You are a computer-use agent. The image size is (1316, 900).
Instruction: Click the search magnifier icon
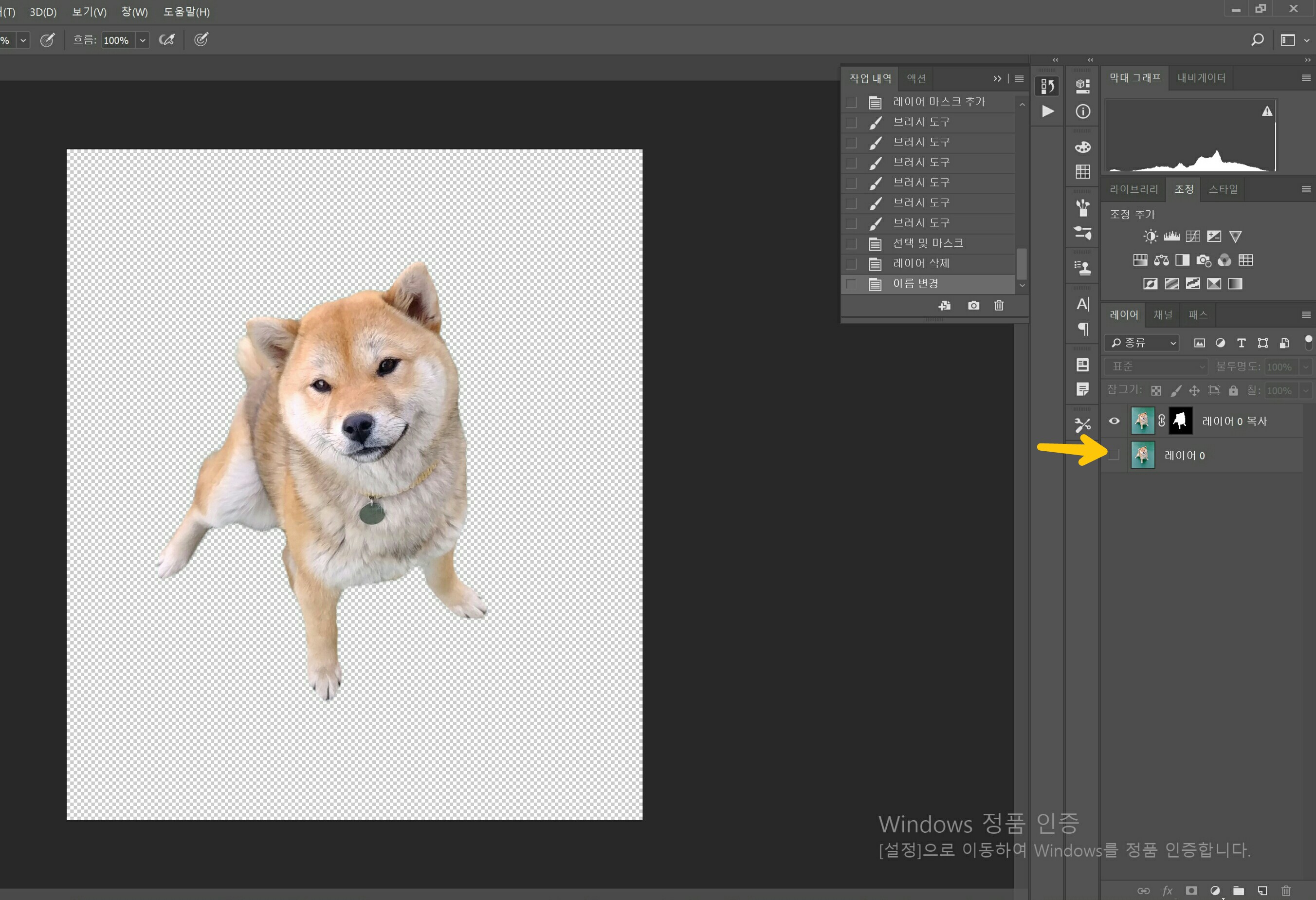tap(1257, 39)
